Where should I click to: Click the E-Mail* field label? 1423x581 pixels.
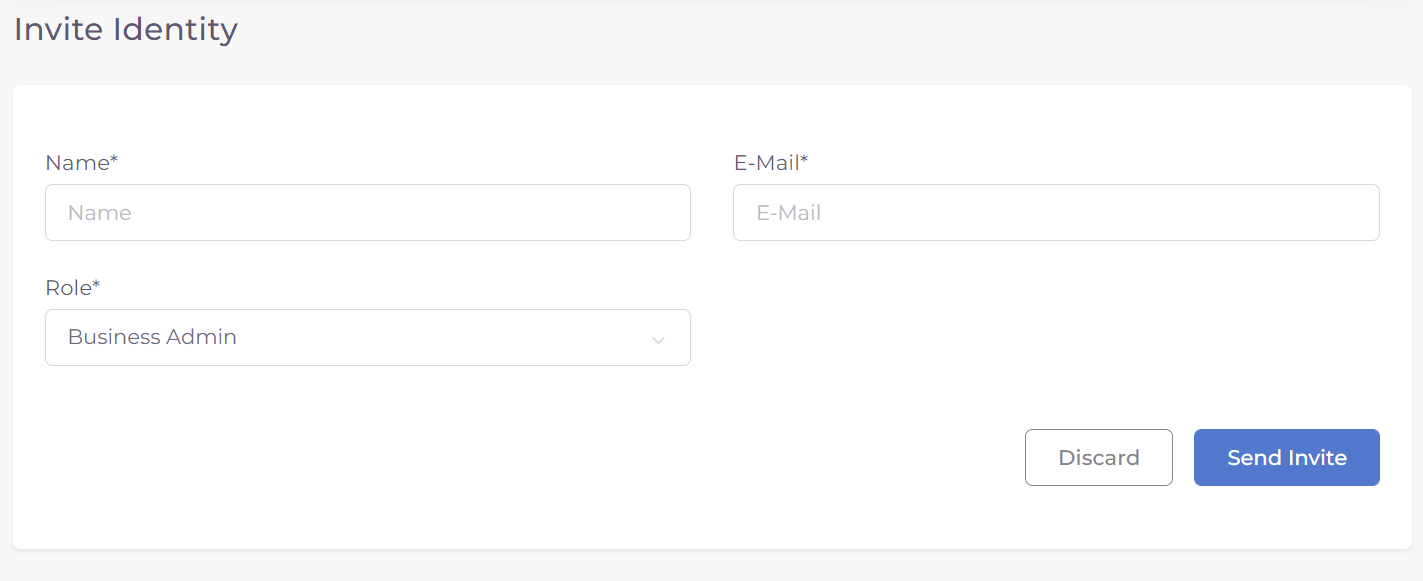pos(770,163)
